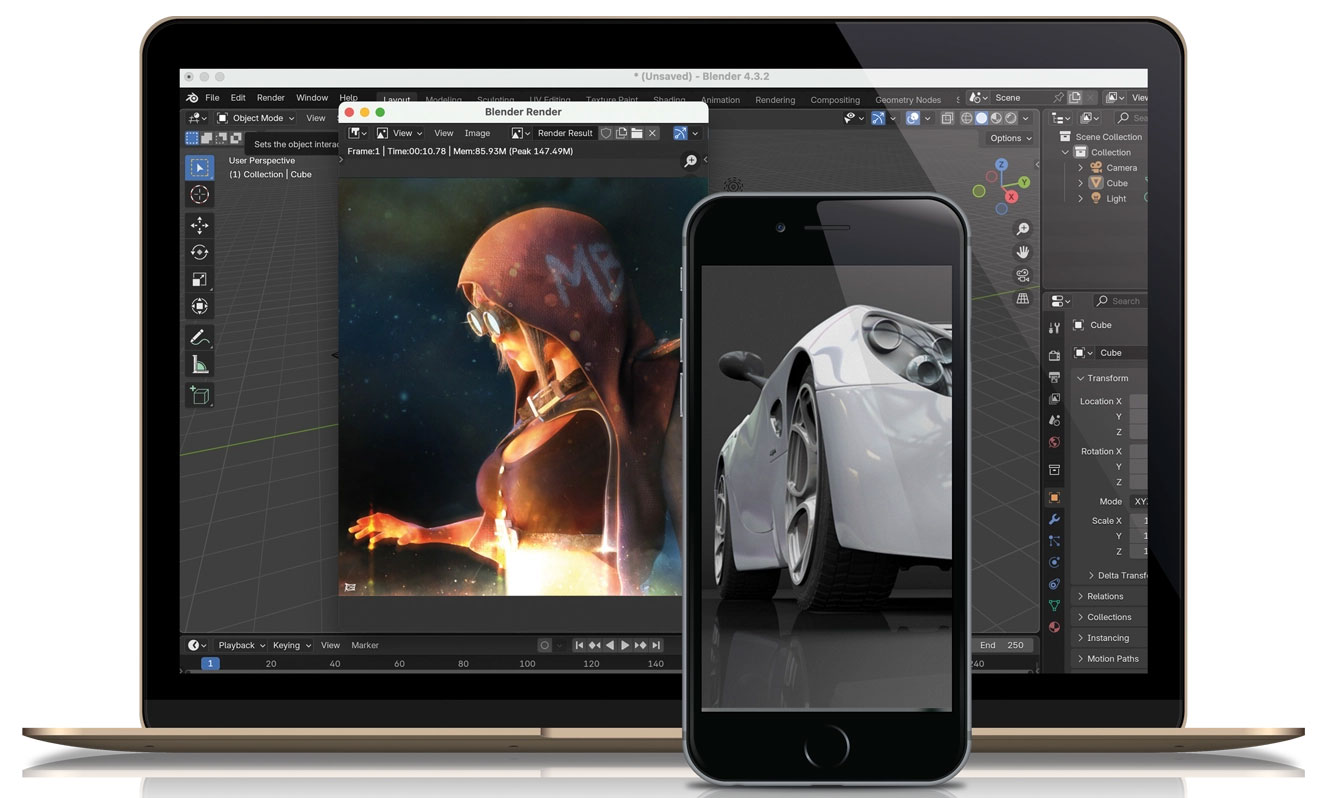Screen dimensions: 1324x798
Task: Jump to the timeline start frame
Action: [578, 645]
